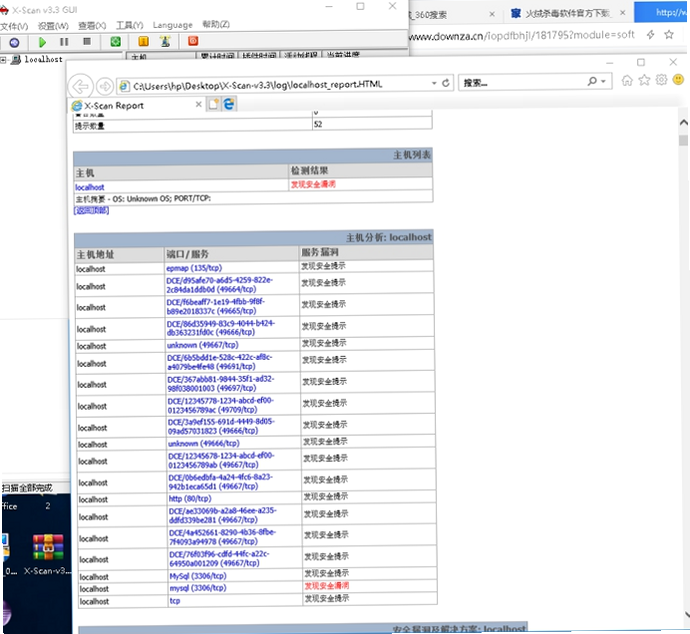Image resolution: width=690 pixels, height=634 pixels.
Task: Select localhost in the X-Scan host tree
Action: click(43, 59)
